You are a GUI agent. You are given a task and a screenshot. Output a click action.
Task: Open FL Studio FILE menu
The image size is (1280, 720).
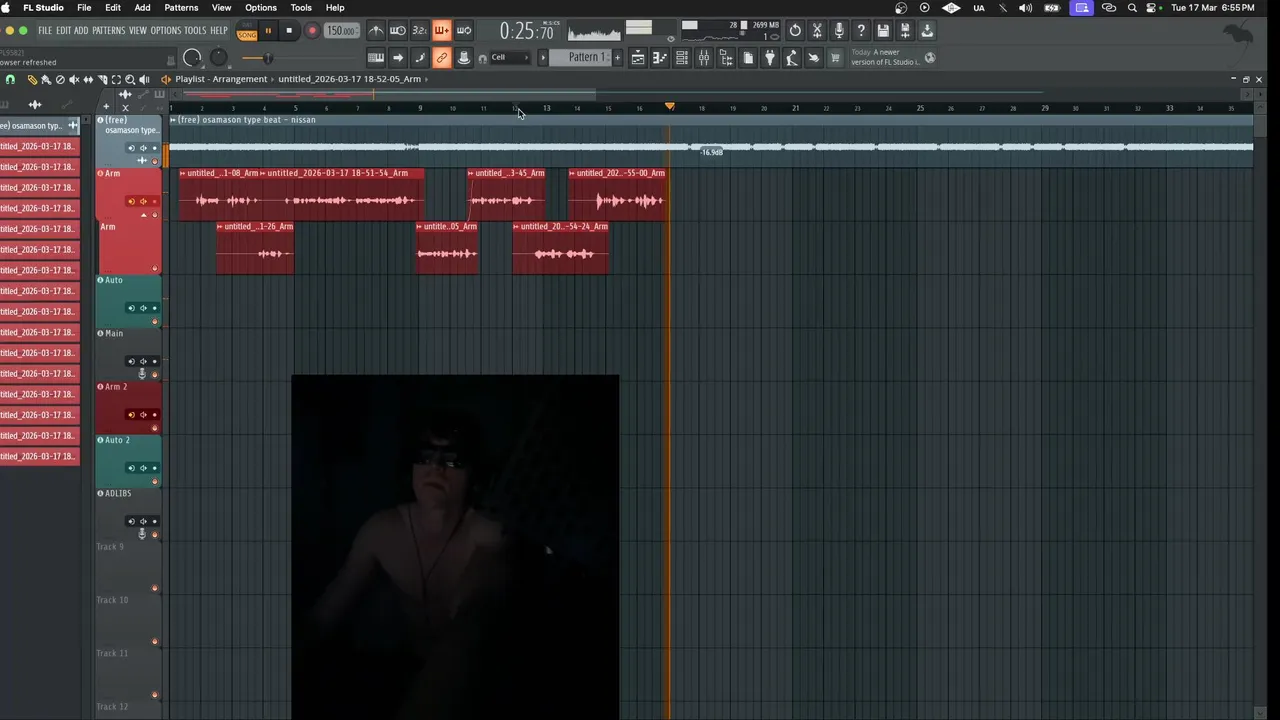(45, 31)
